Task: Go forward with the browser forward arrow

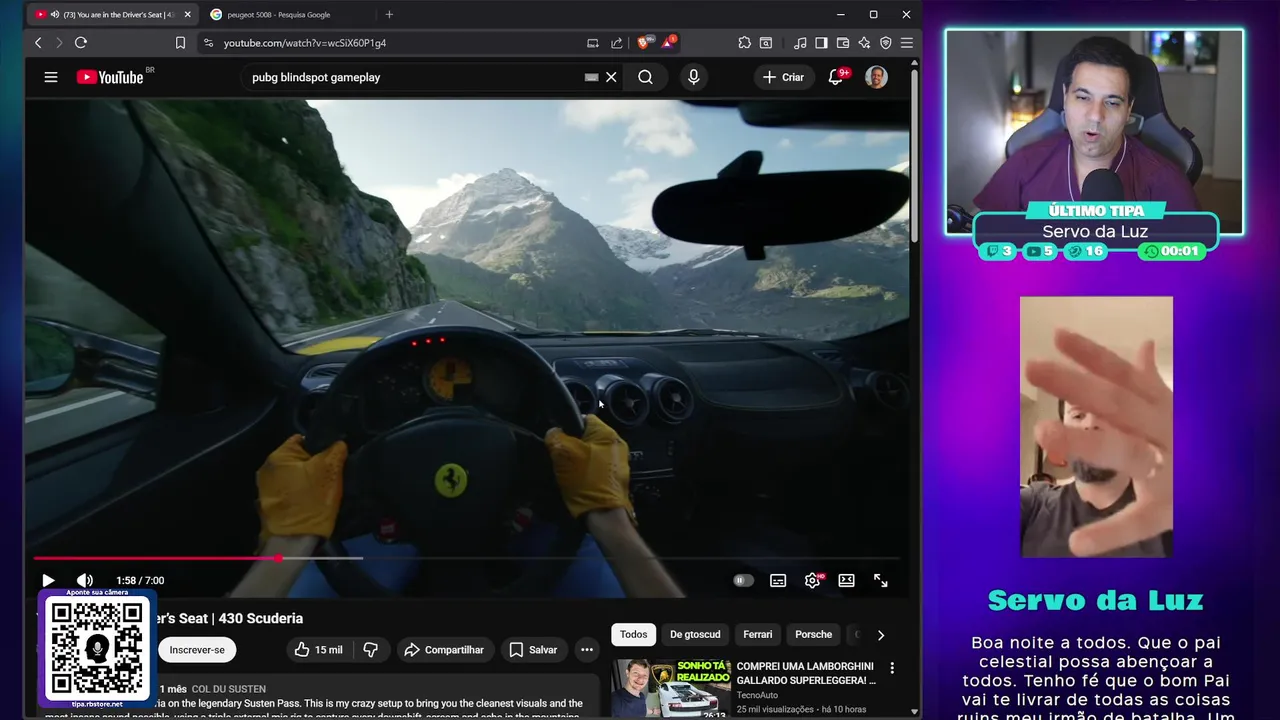Action: 58,43
